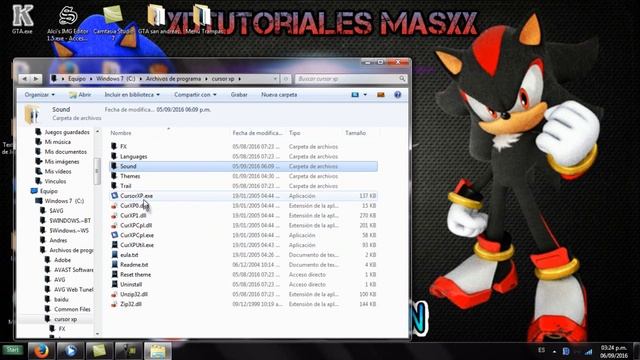This screenshot has width=640, height=360.
Task: Open the Incluir en biblioteca dropdown
Action: click(132, 95)
